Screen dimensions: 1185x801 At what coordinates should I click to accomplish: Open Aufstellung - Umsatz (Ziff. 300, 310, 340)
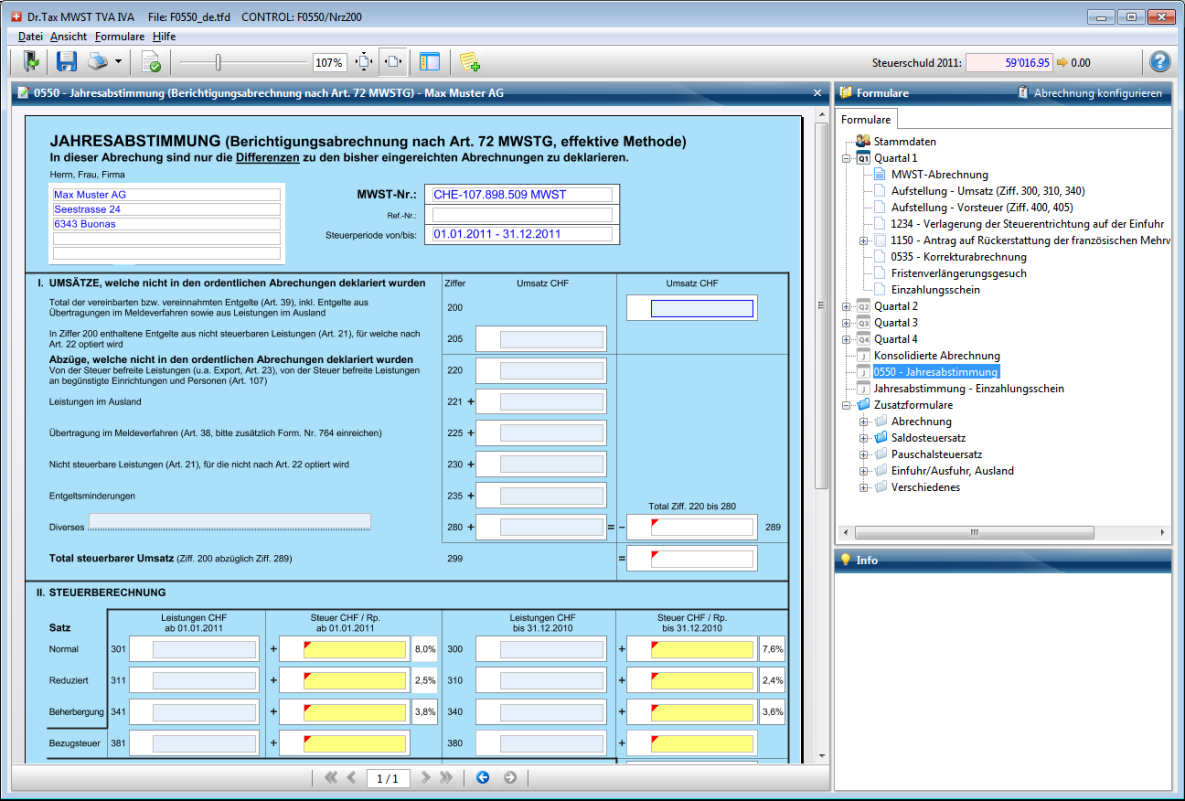988,191
